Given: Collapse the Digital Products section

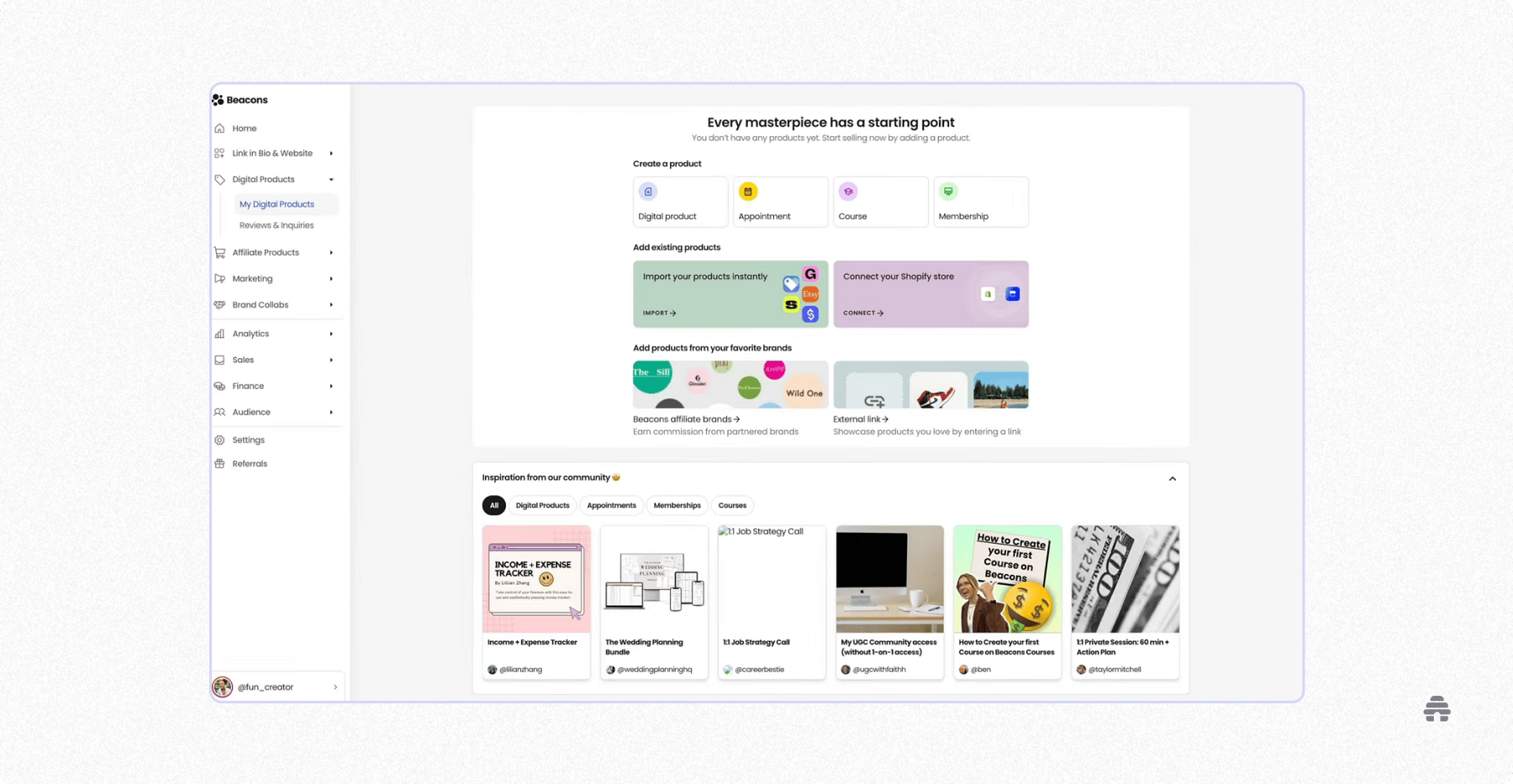Looking at the screenshot, I should [x=331, y=179].
